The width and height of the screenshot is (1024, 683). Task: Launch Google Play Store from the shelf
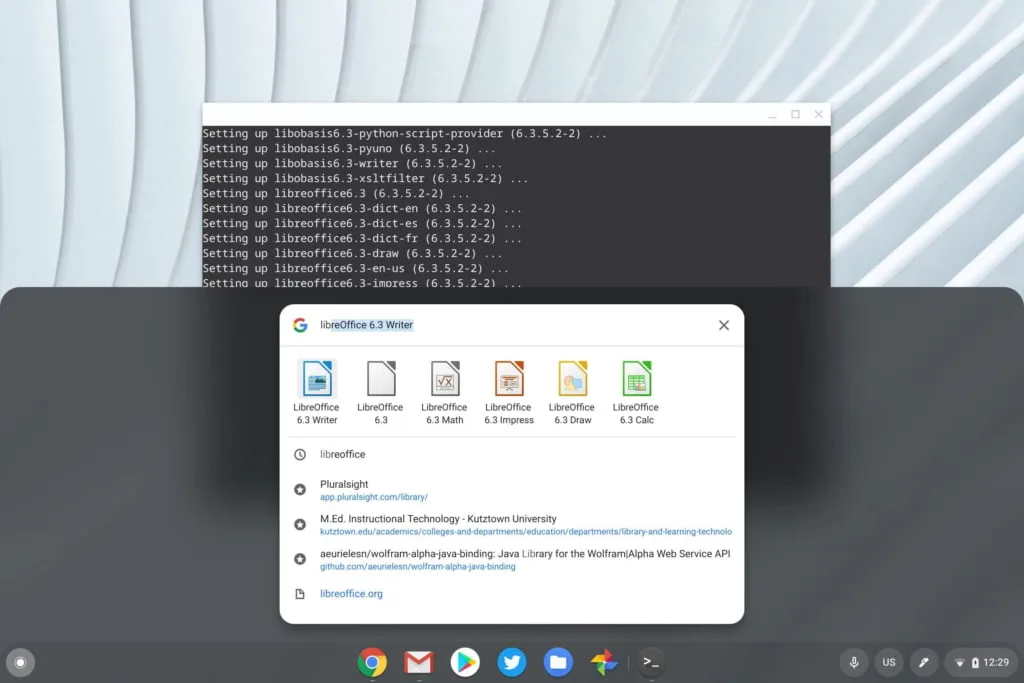pyautogui.click(x=465, y=662)
